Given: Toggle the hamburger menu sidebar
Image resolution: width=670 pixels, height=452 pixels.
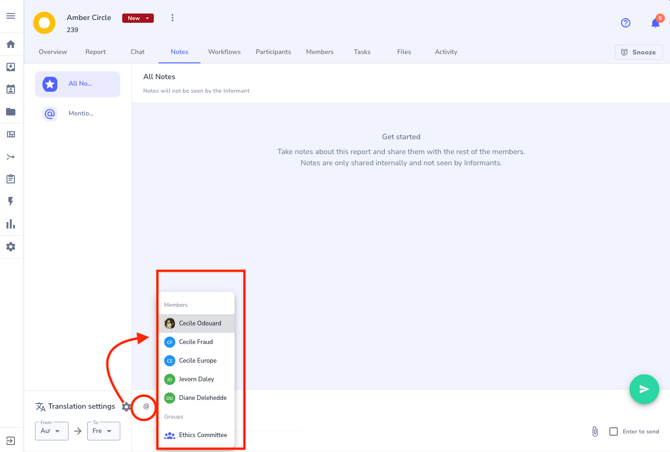Looking at the screenshot, I should point(11,16).
